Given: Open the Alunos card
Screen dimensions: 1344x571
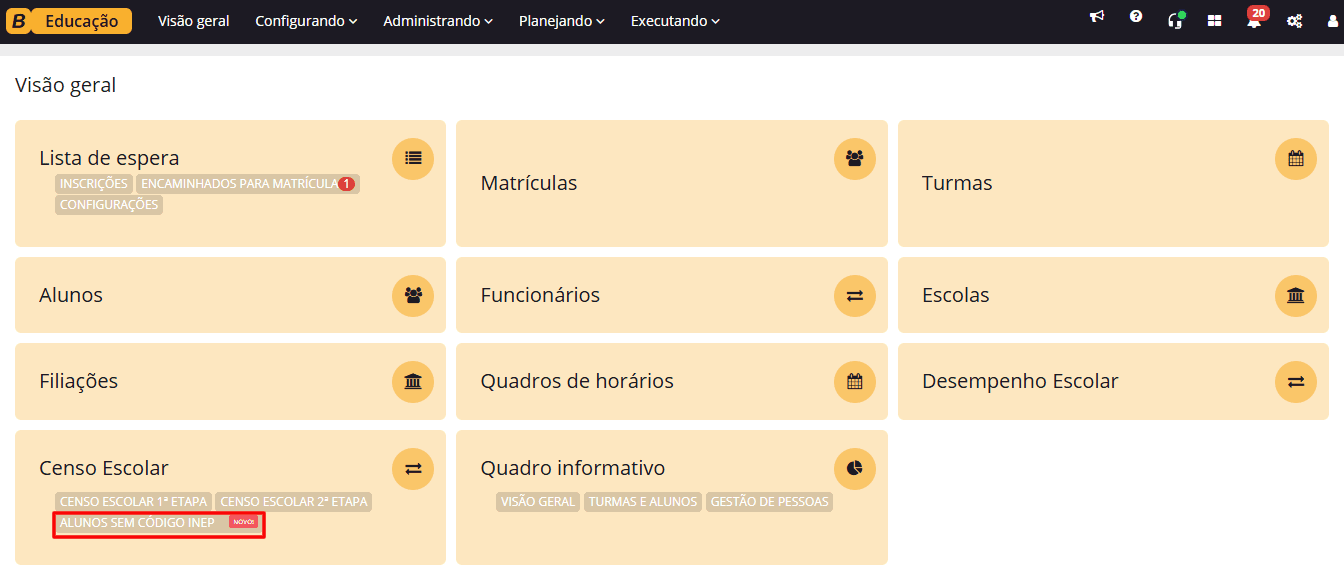Looking at the screenshot, I should (x=230, y=295).
